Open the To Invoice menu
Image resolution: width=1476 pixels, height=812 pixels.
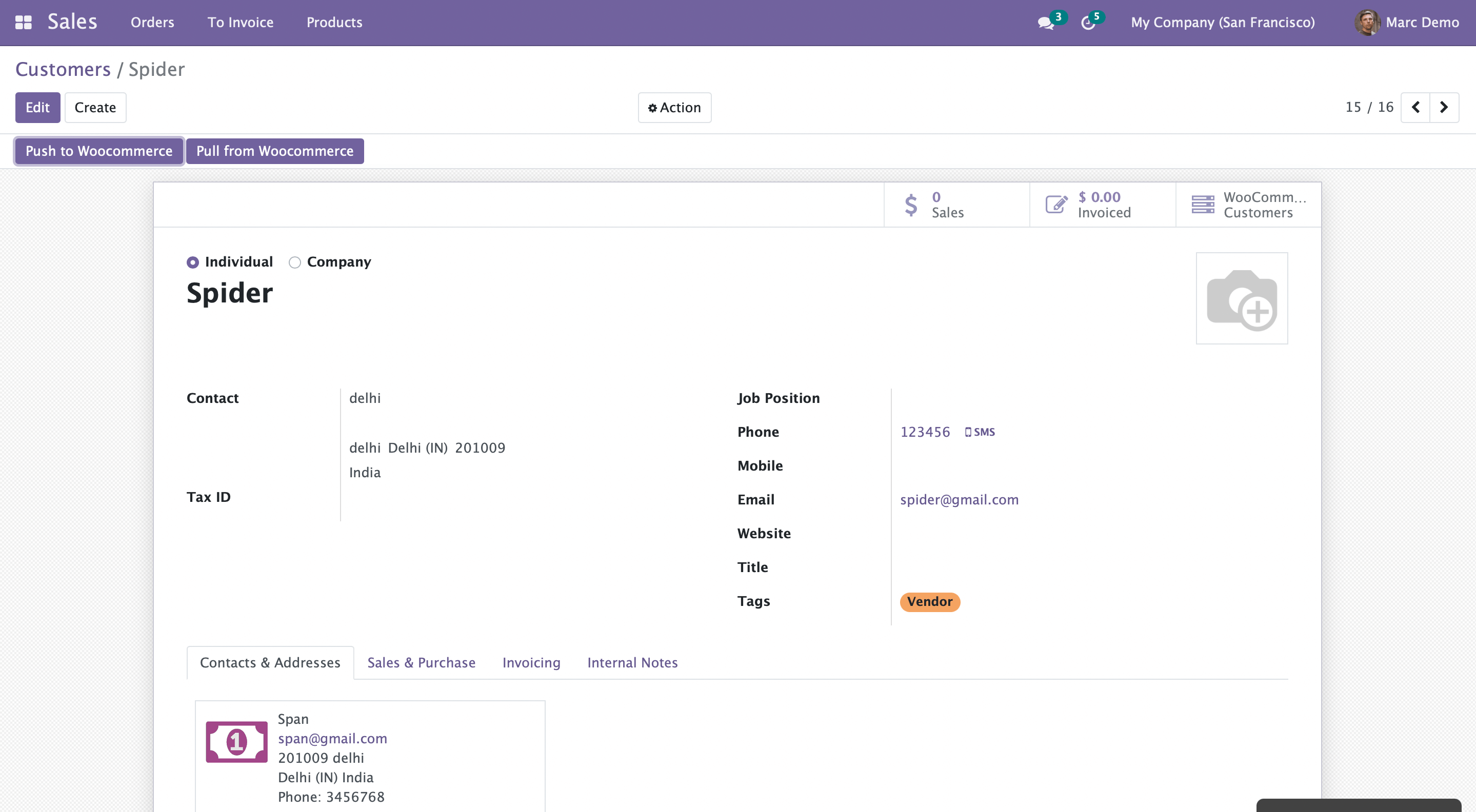(x=240, y=23)
